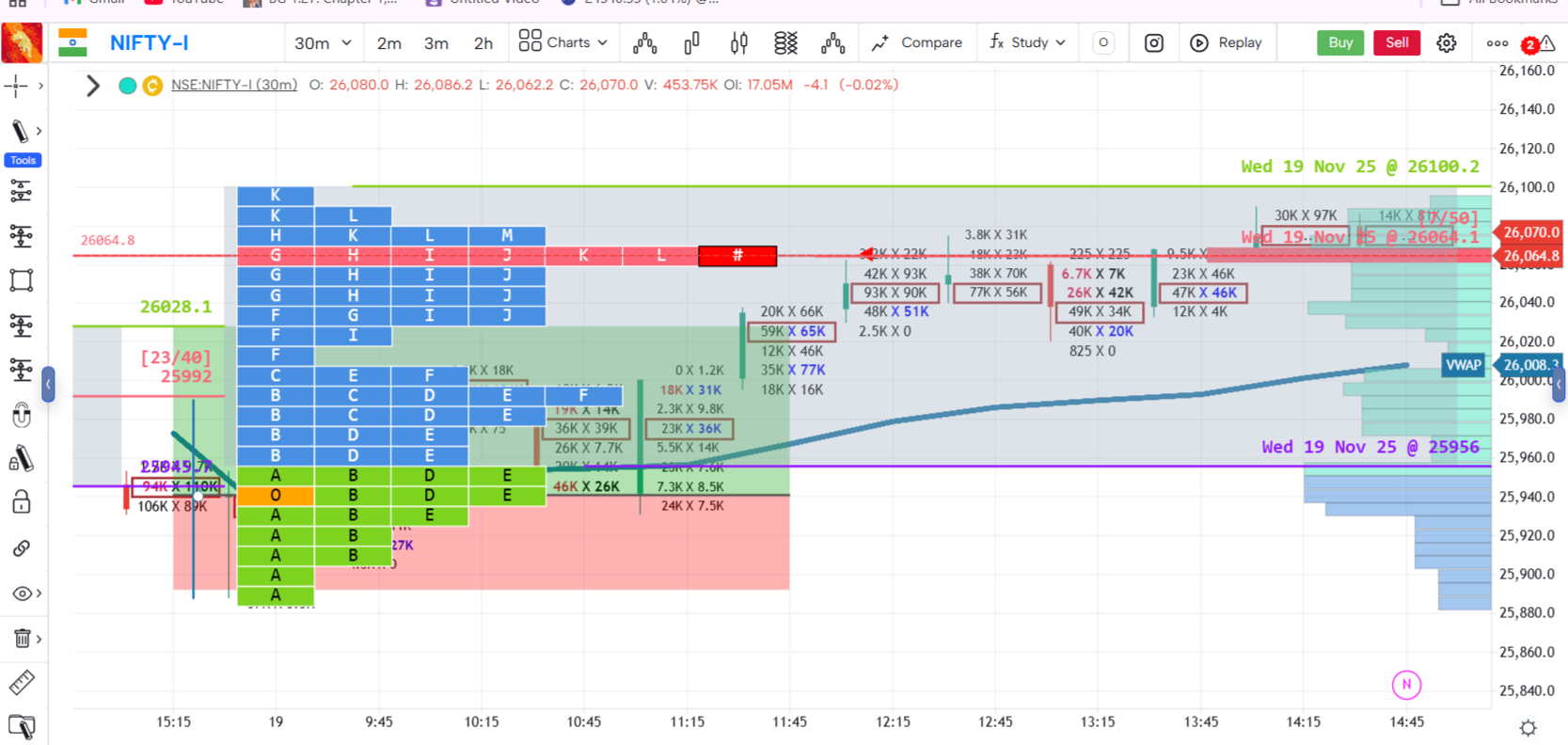Take a chart snapshot with camera icon
Viewport: 1568px width, 745px height.
pyautogui.click(x=1153, y=43)
